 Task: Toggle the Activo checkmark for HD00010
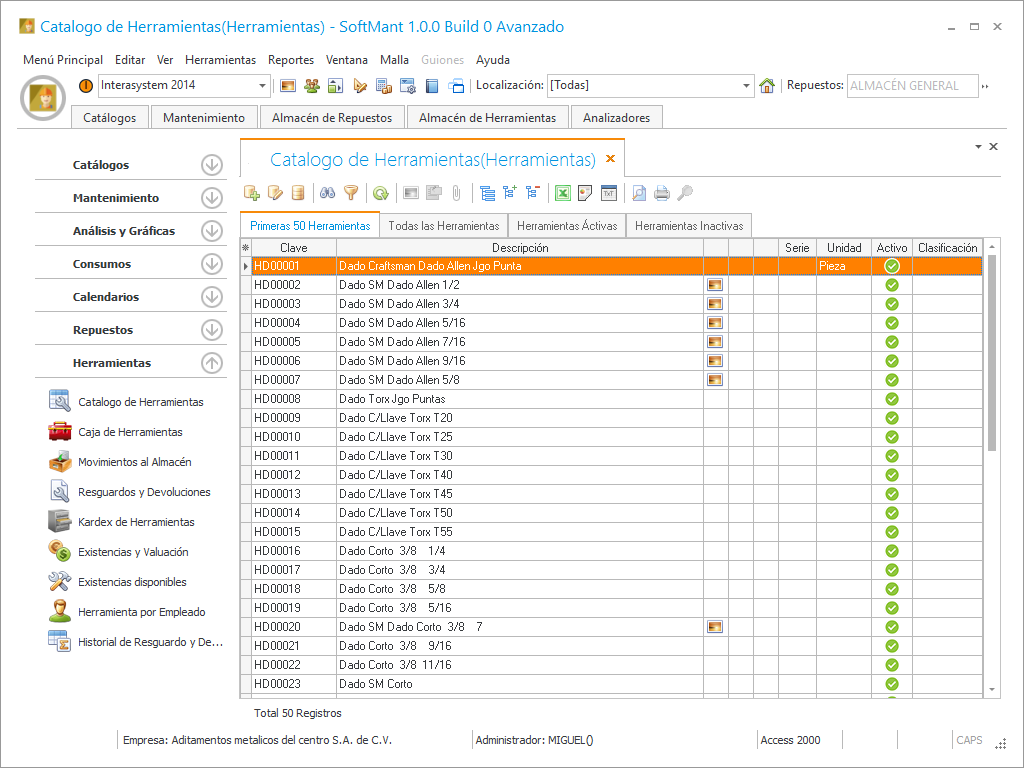coord(892,437)
